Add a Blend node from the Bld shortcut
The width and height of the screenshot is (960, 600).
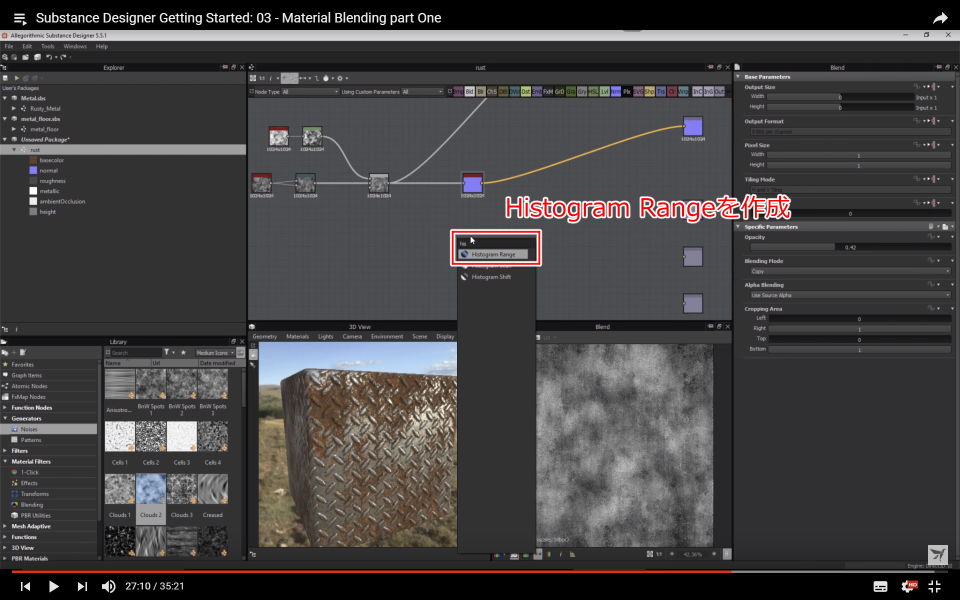470,92
